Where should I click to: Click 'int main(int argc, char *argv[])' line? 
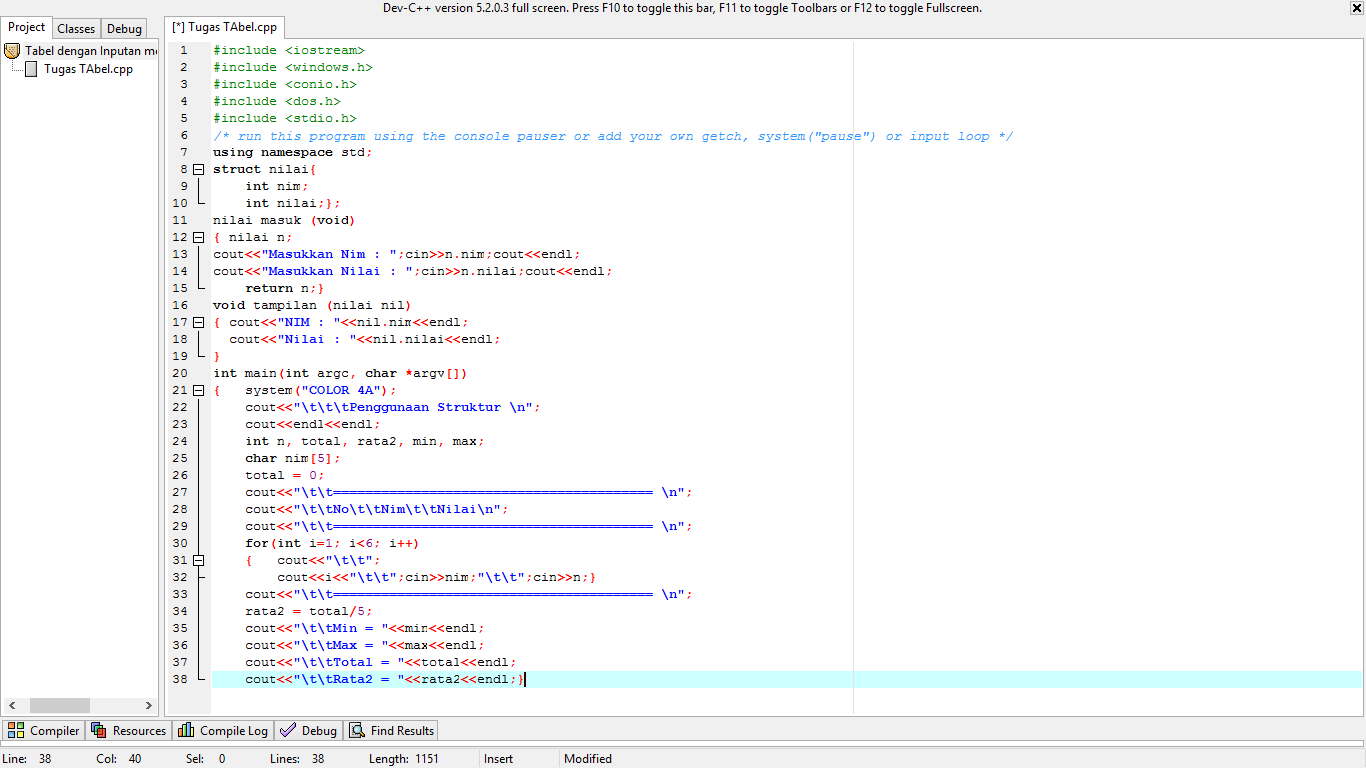pyautogui.click(x=341, y=373)
